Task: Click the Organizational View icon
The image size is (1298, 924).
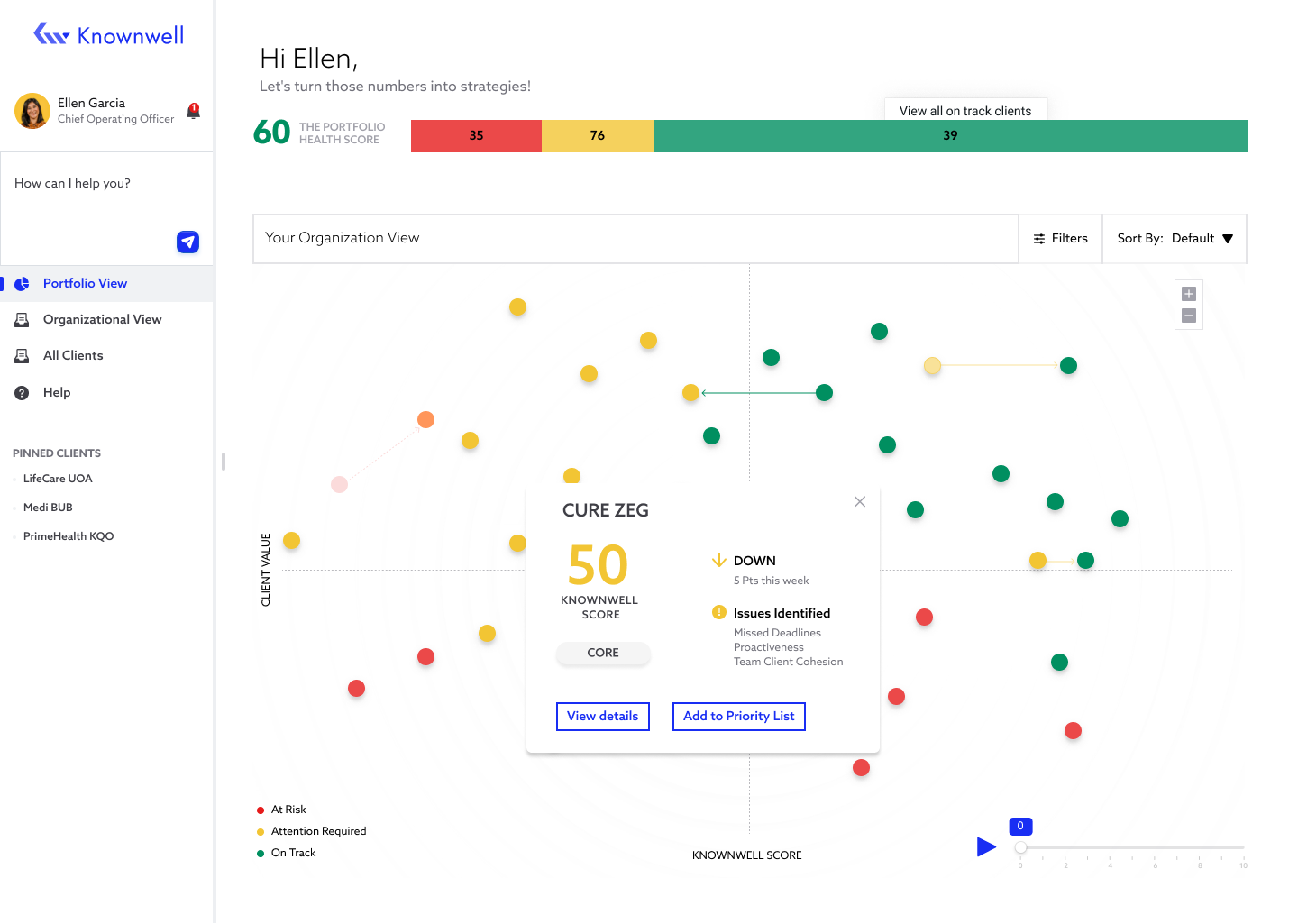Action: click(x=22, y=319)
